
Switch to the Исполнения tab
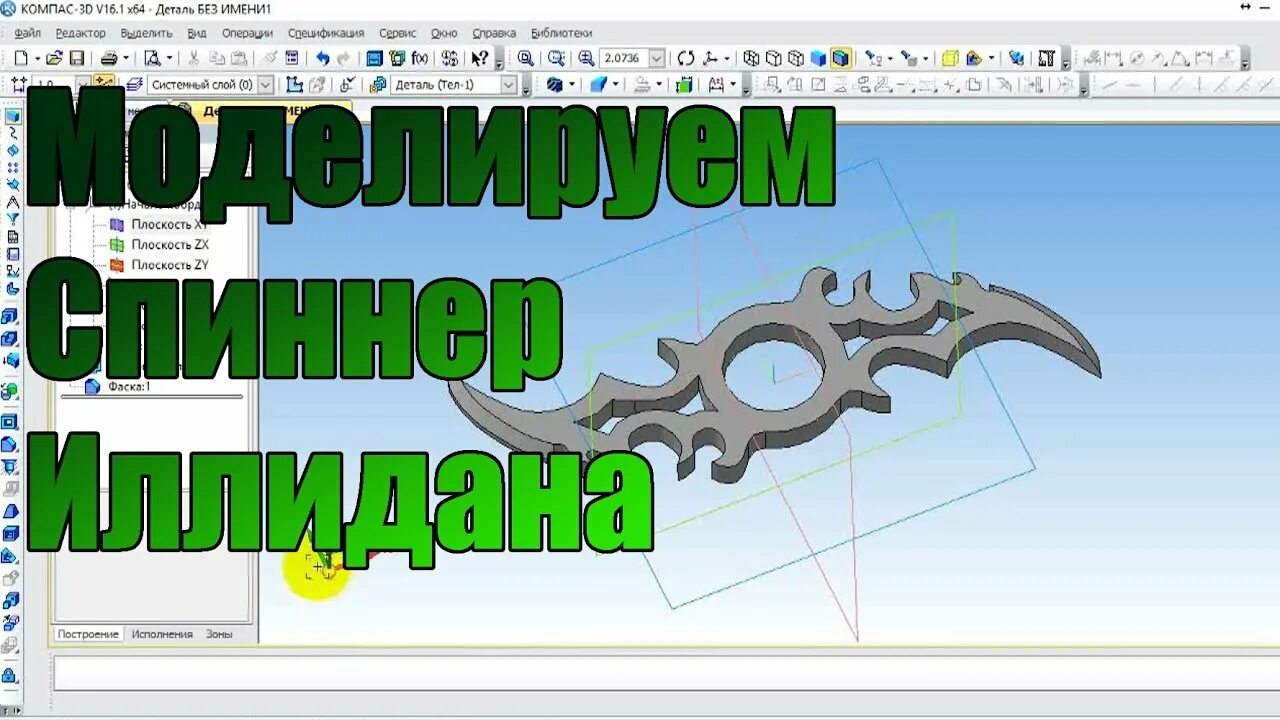click(162, 634)
